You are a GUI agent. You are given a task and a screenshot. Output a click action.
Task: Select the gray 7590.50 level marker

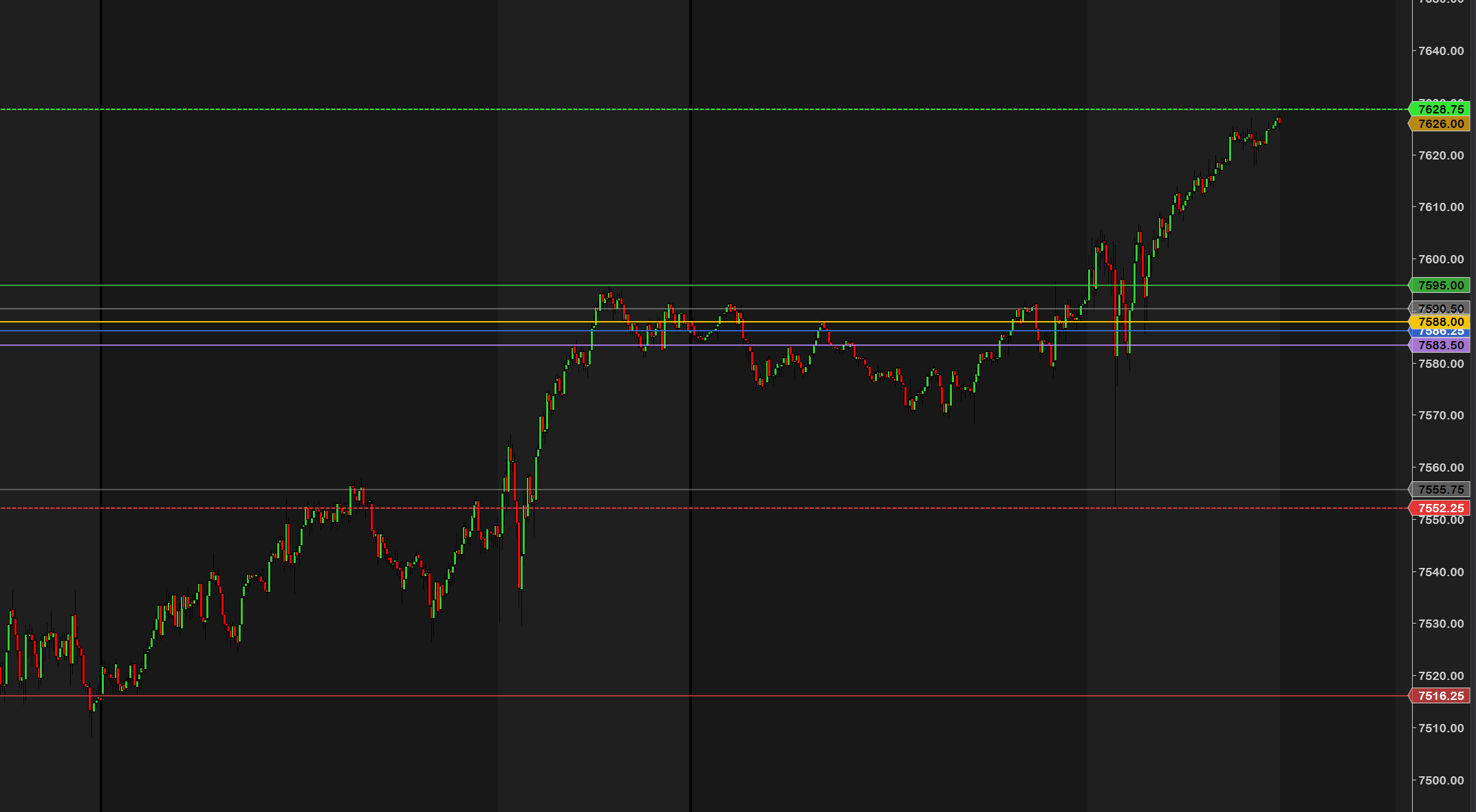[1440, 309]
